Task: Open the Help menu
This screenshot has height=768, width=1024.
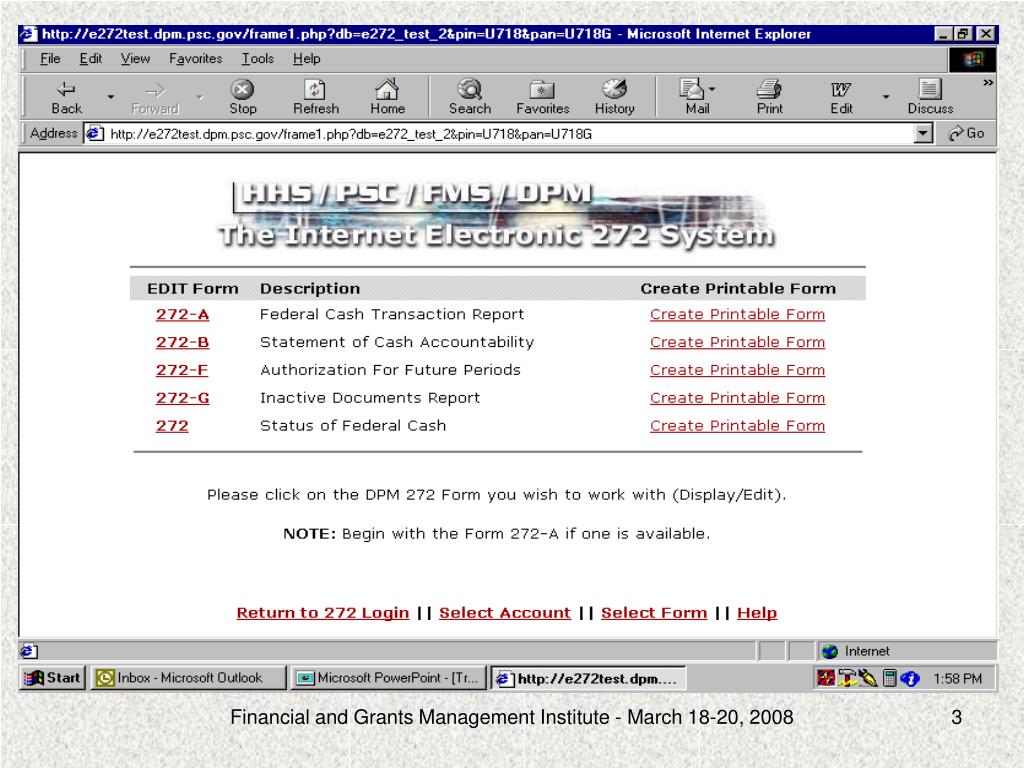Action: pyautogui.click(x=306, y=59)
